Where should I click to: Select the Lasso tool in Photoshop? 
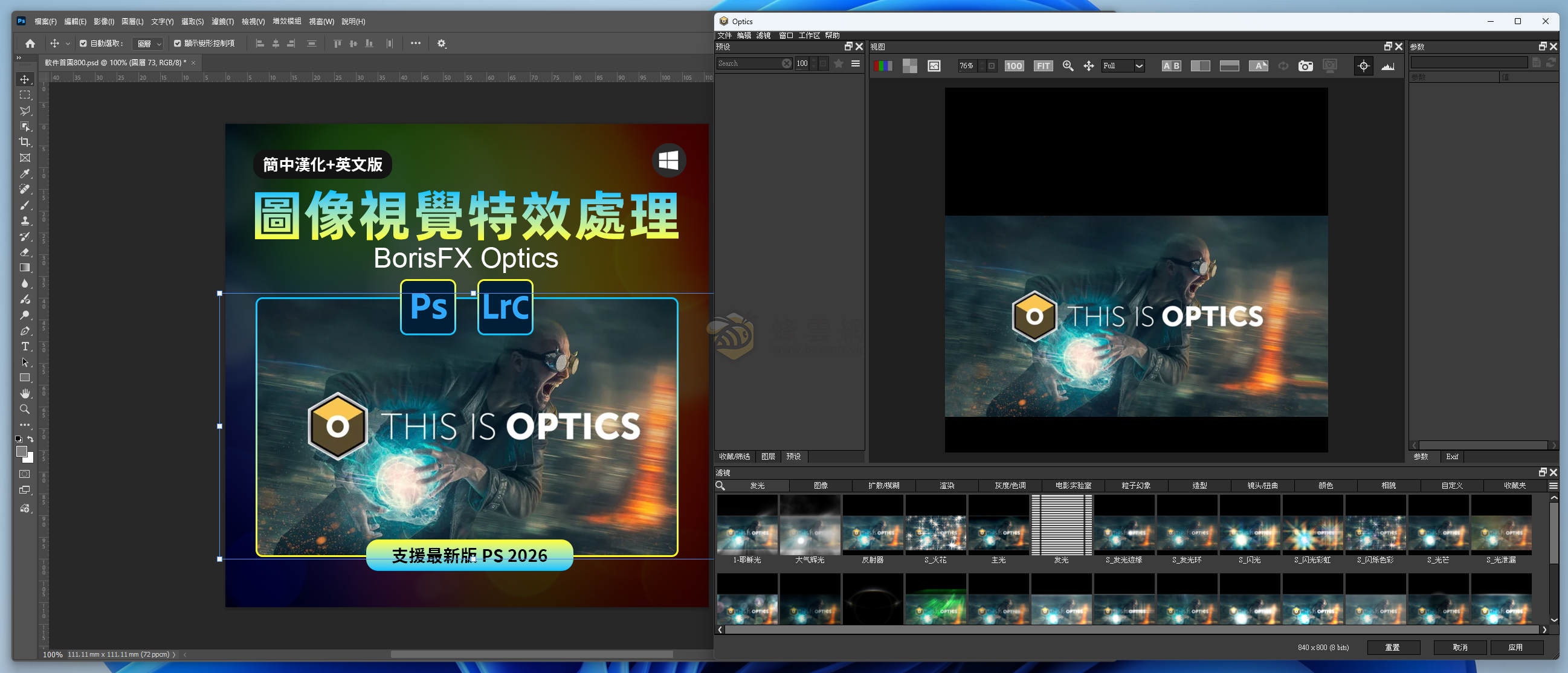coord(25,111)
